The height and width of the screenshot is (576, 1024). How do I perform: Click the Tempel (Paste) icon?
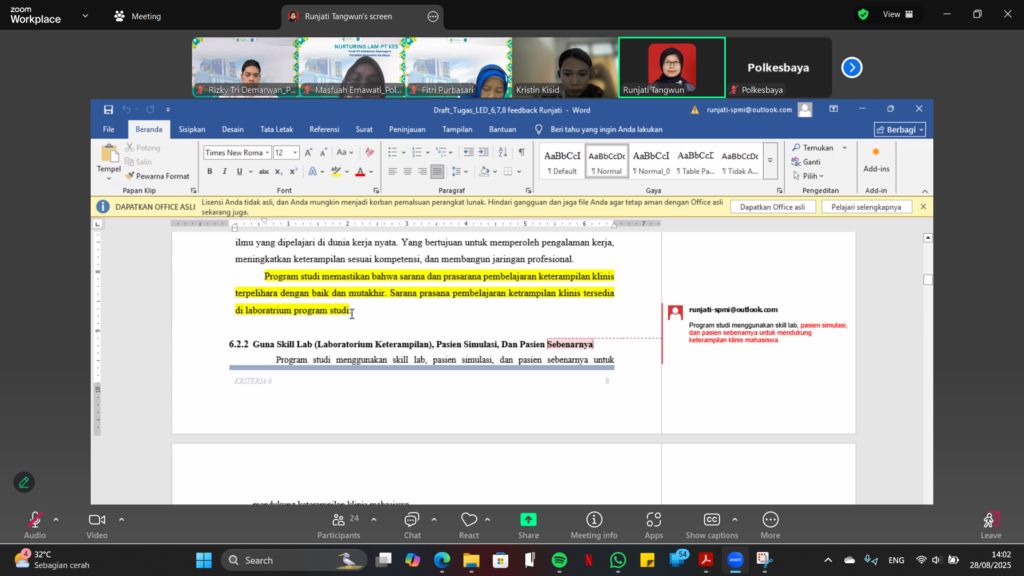pos(109,154)
